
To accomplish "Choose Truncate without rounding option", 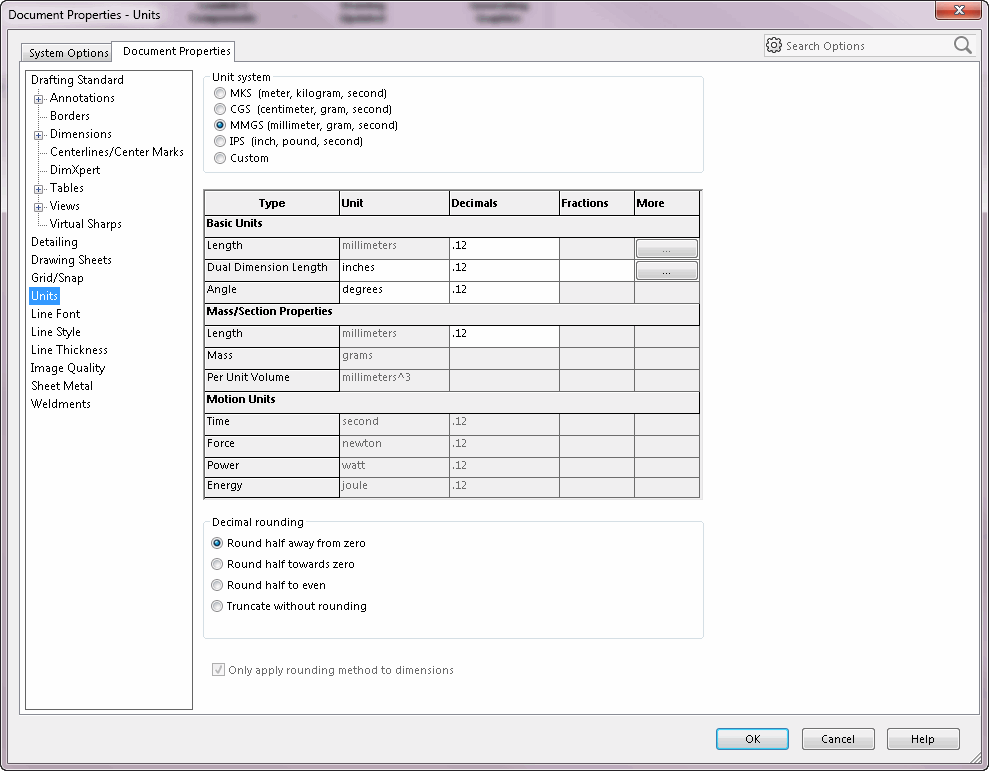I will (217, 606).
